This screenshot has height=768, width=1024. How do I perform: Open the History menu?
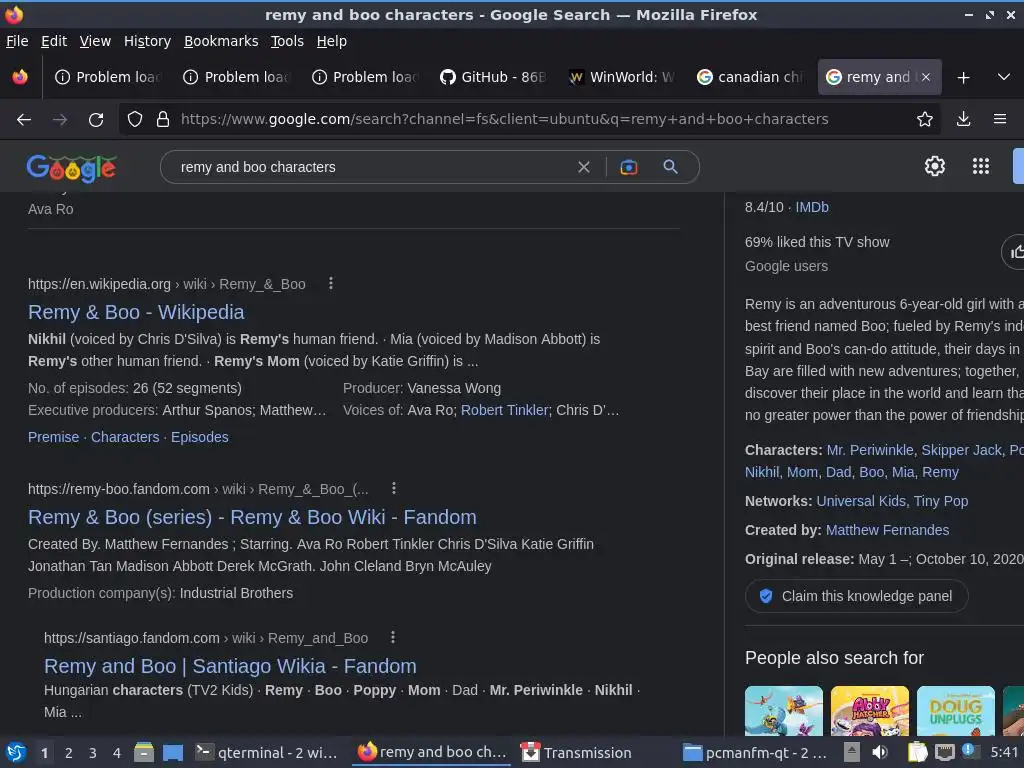tap(148, 41)
